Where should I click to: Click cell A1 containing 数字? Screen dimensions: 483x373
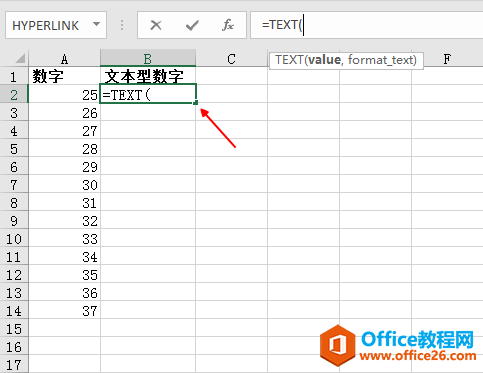click(x=64, y=76)
